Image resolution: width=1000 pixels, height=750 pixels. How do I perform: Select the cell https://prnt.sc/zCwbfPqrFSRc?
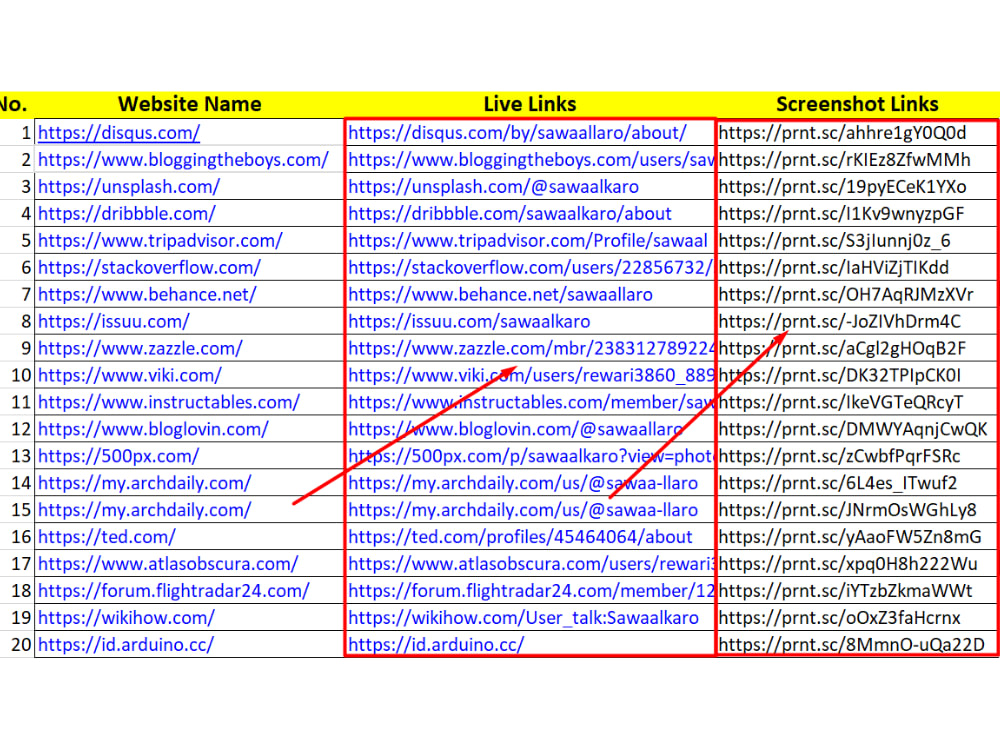pos(857,456)
